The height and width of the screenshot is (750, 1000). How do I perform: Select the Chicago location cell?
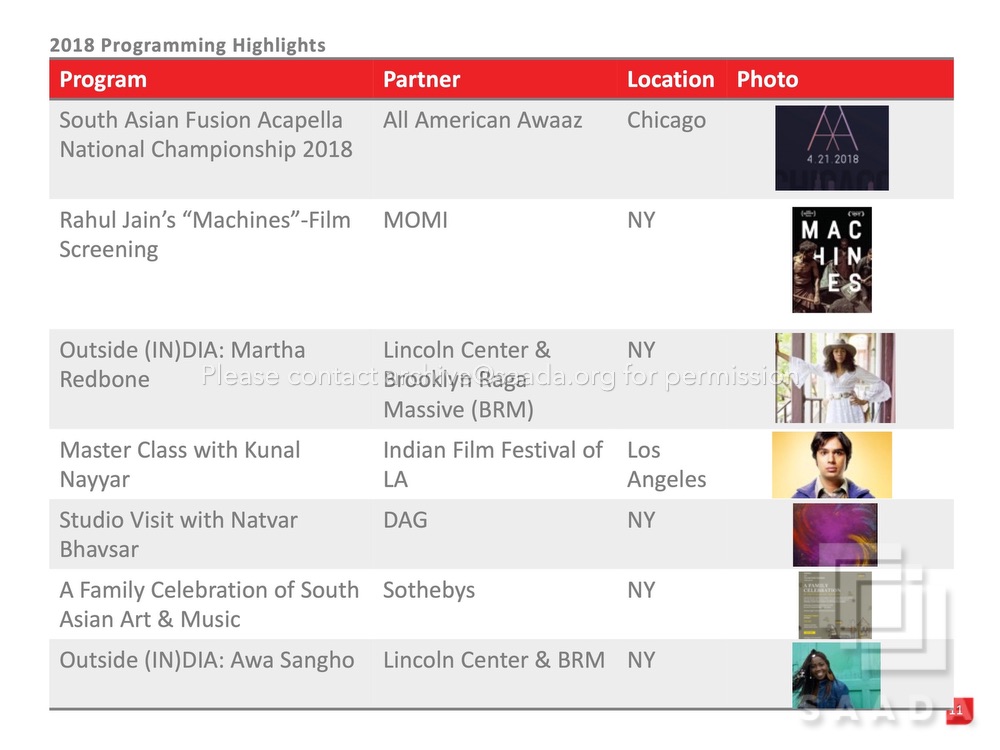click(666, 121)
